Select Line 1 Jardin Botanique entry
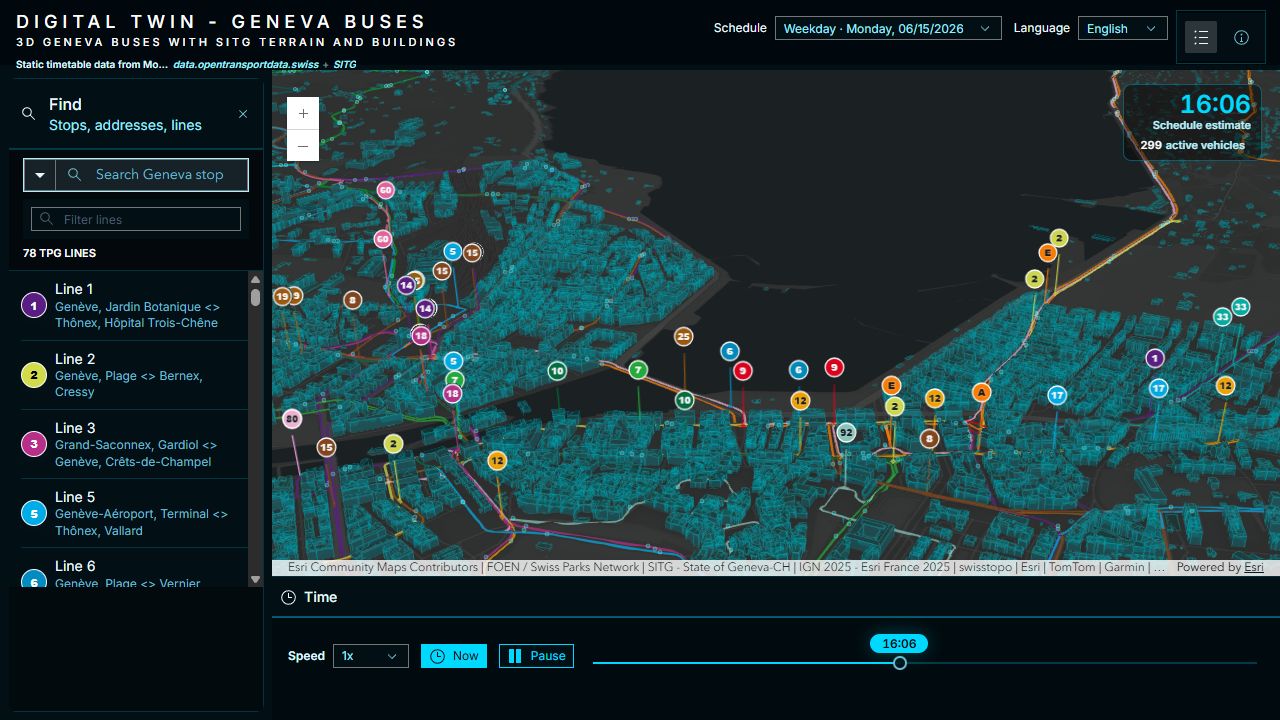1280x720 pixels. [134, 306]
